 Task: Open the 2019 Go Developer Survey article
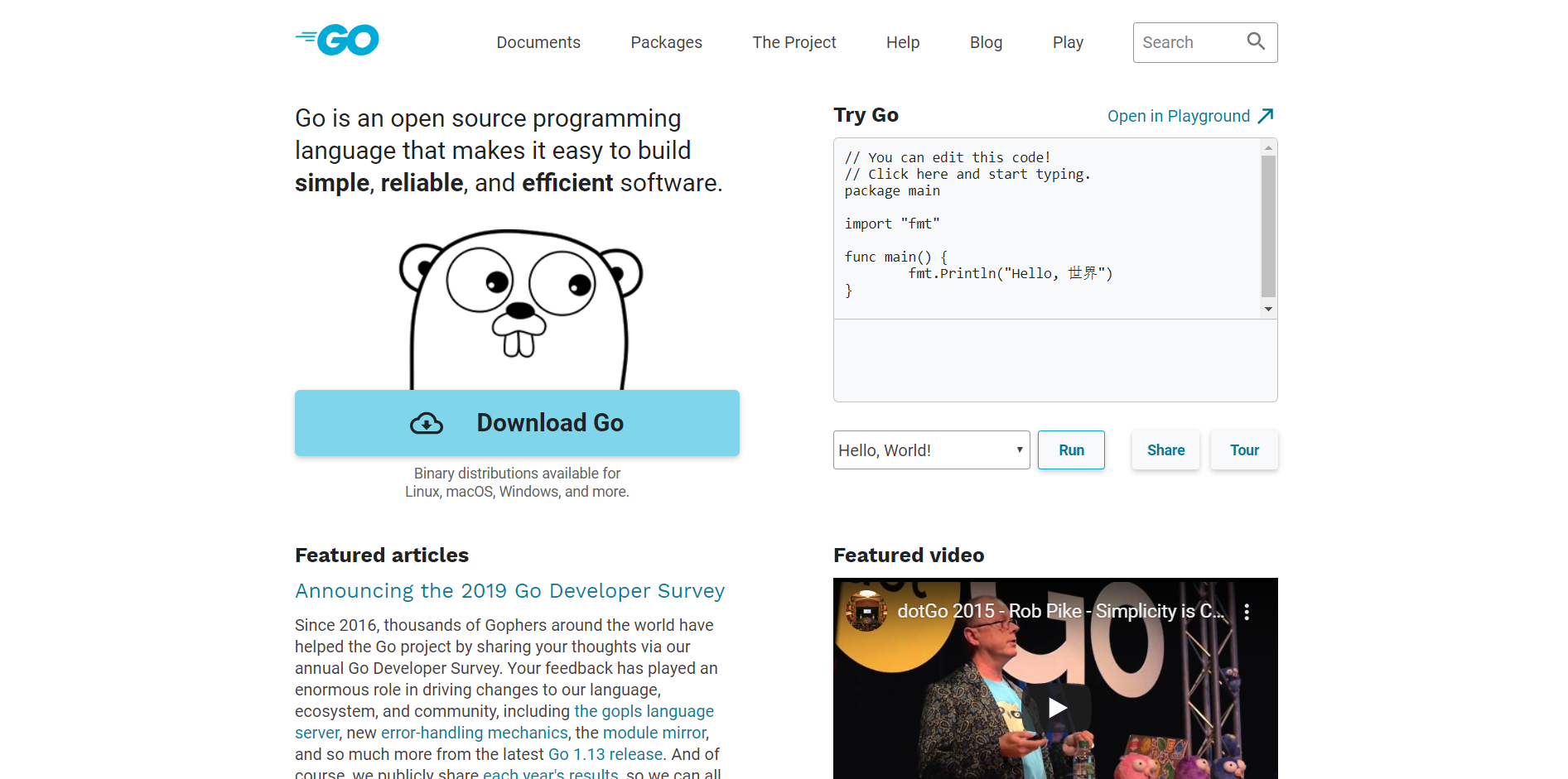click(509, 591)
